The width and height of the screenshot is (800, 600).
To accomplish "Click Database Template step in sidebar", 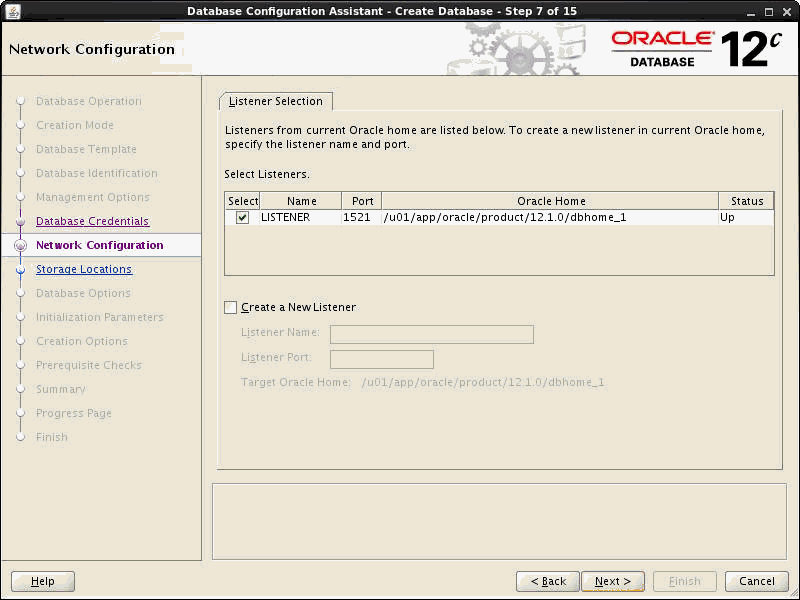I will (86, 149).
